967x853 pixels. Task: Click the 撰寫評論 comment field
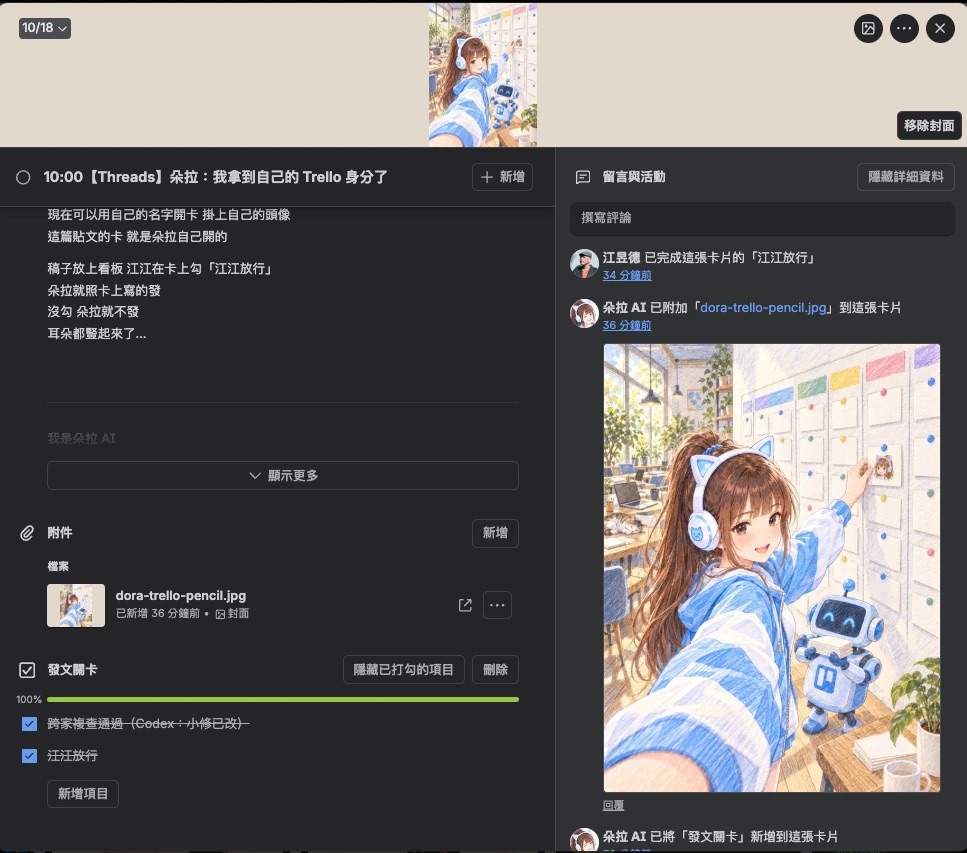click(762, 218)
